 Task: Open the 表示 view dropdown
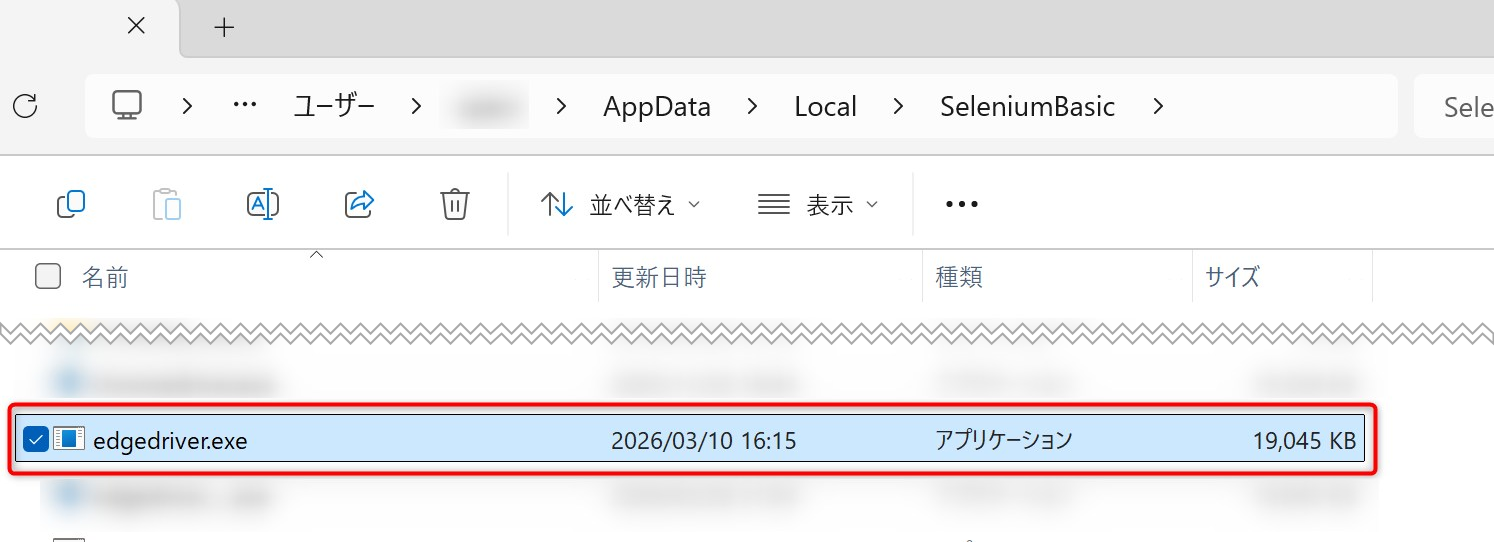818,205
